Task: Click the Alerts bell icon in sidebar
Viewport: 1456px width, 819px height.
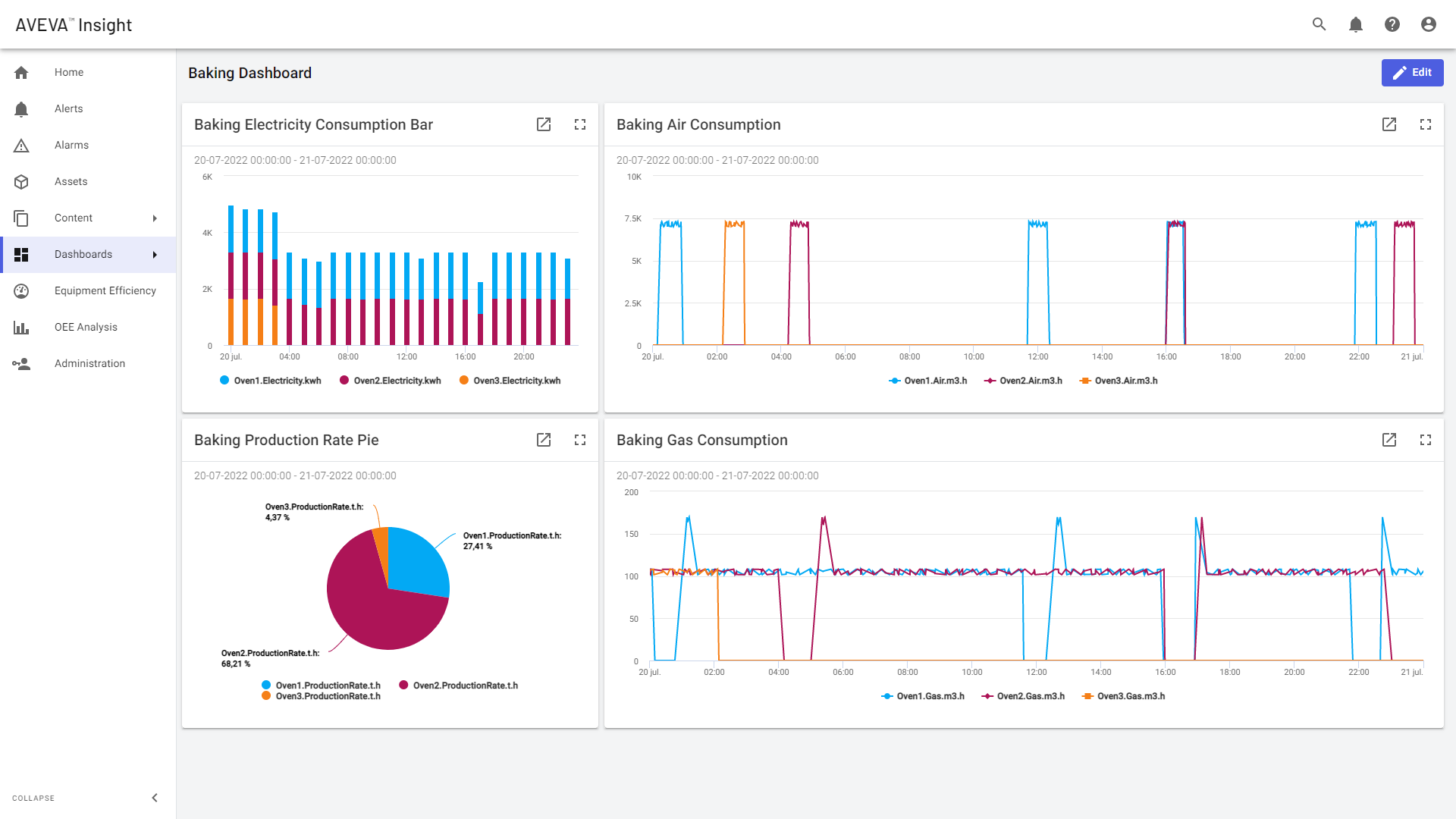Action: (21, 109)
